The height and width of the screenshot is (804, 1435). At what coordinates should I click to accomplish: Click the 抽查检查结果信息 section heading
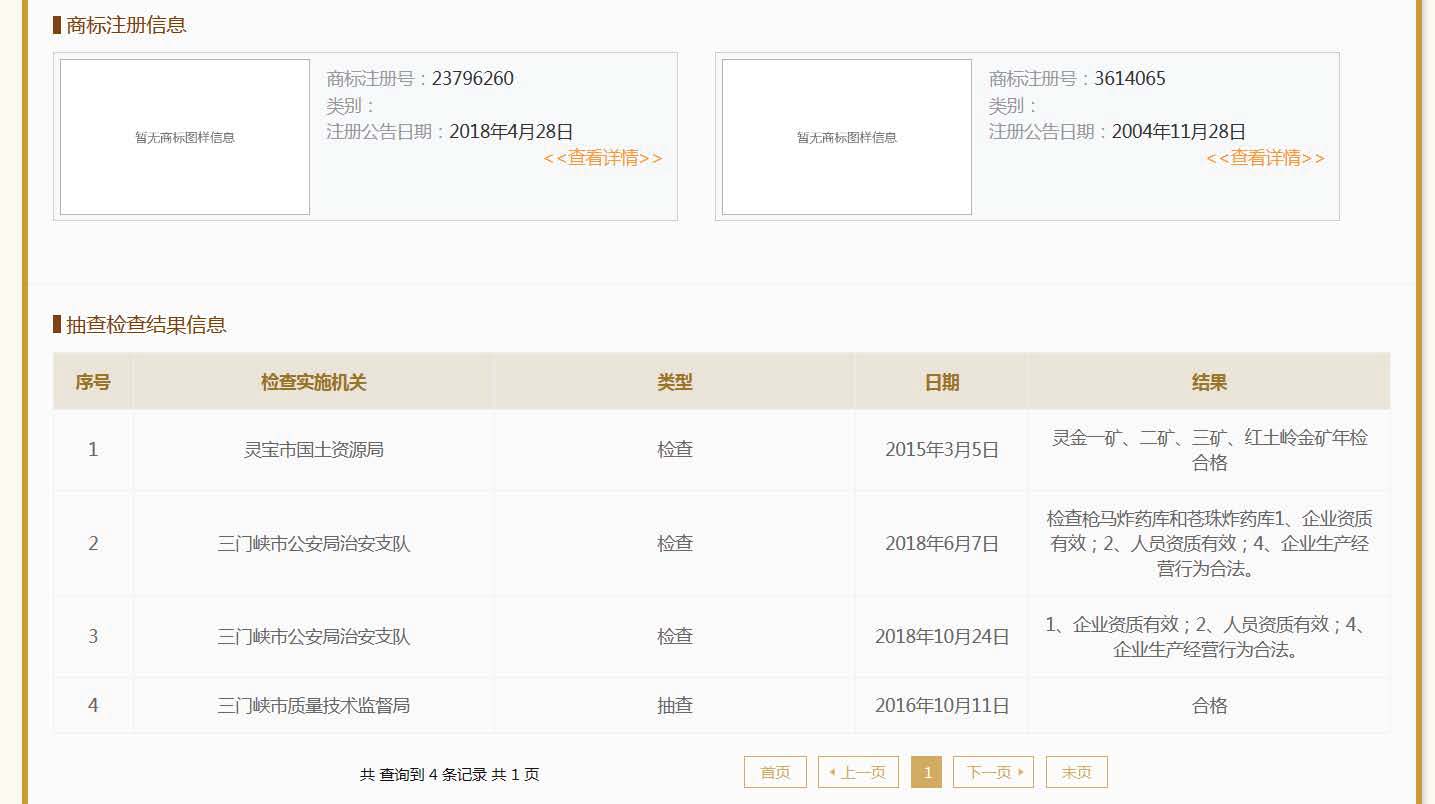[146, 324]
